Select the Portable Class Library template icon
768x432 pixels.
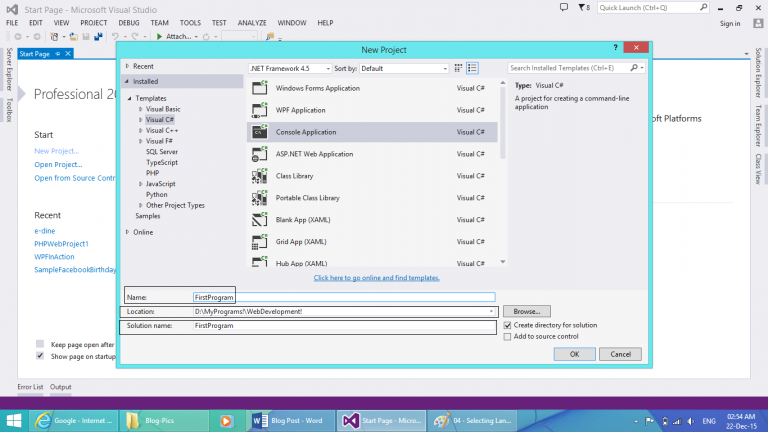point(260,198)
